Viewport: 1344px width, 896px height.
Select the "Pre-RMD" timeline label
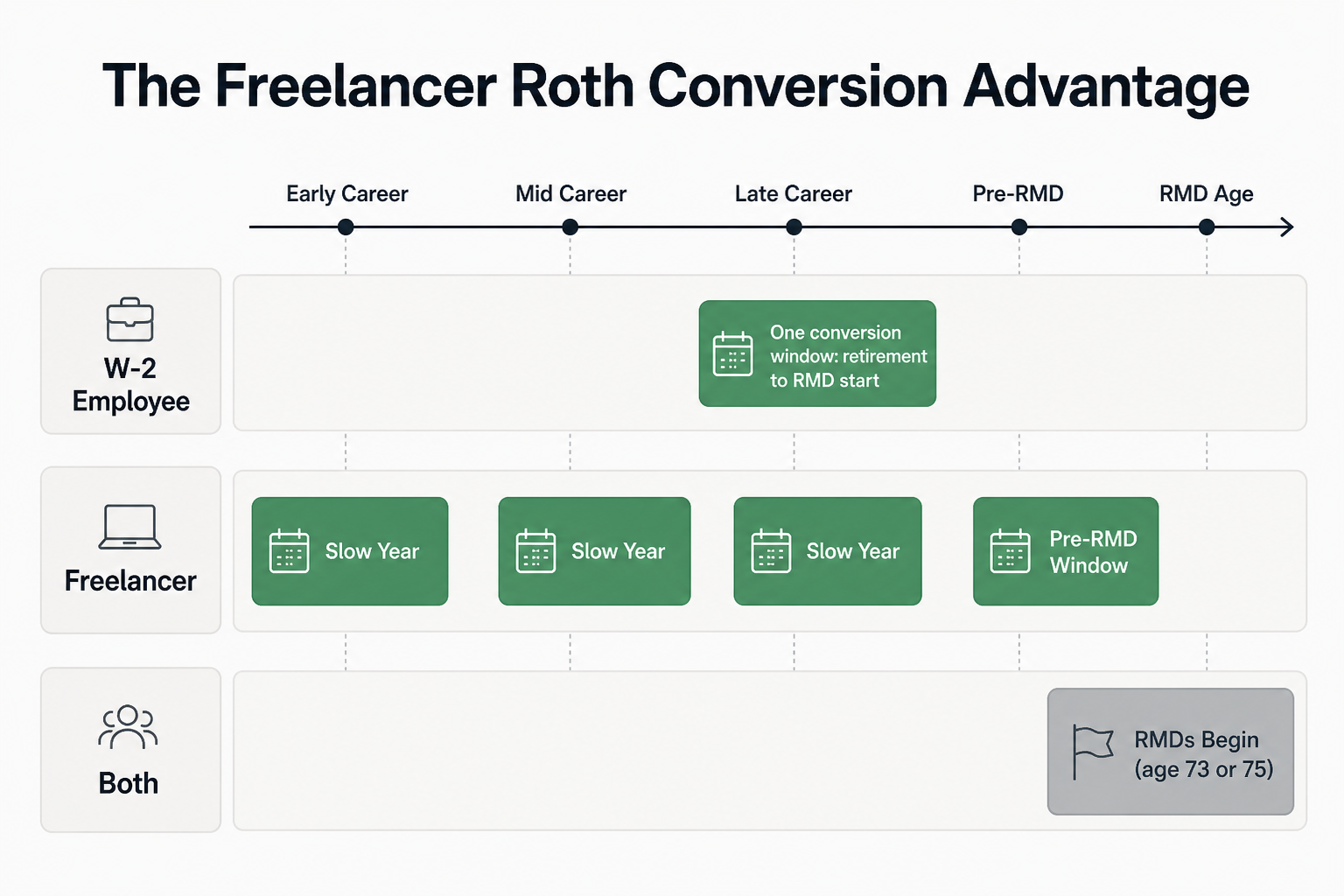click(x=1018, y=193)
